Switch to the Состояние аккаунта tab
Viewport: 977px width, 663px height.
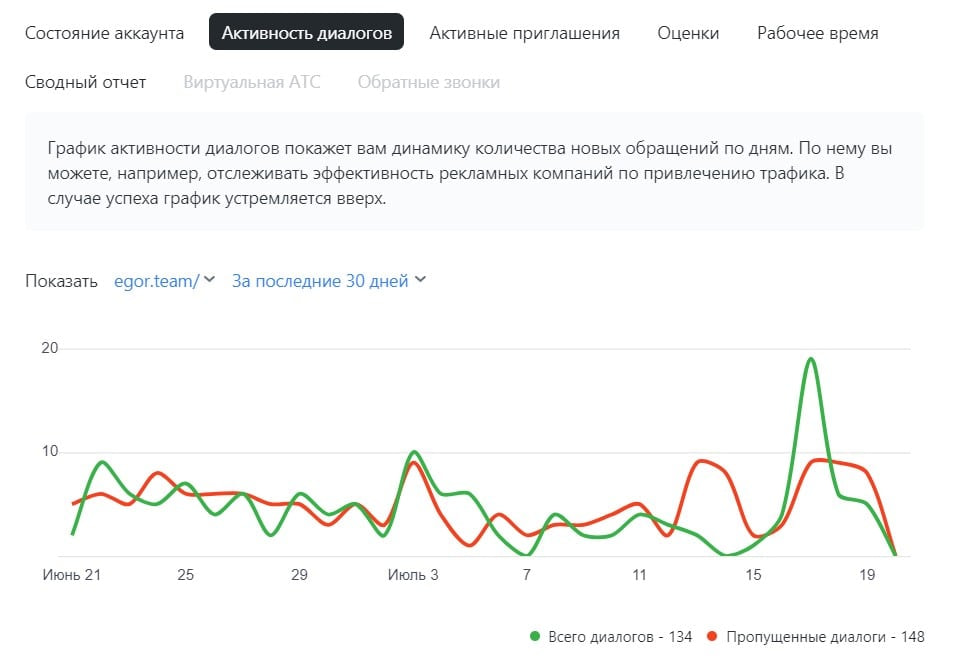pos(103,32)
